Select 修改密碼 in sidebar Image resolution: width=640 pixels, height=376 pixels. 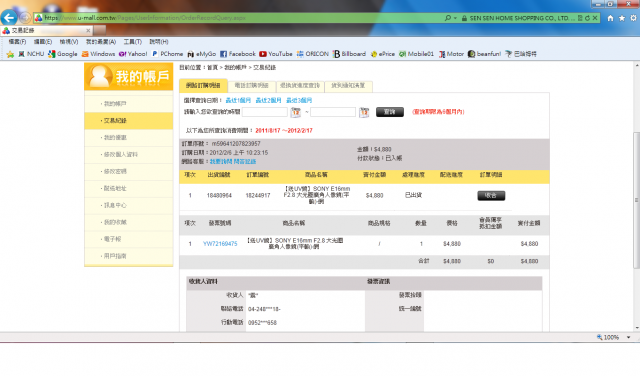click(x=129, y=171)
